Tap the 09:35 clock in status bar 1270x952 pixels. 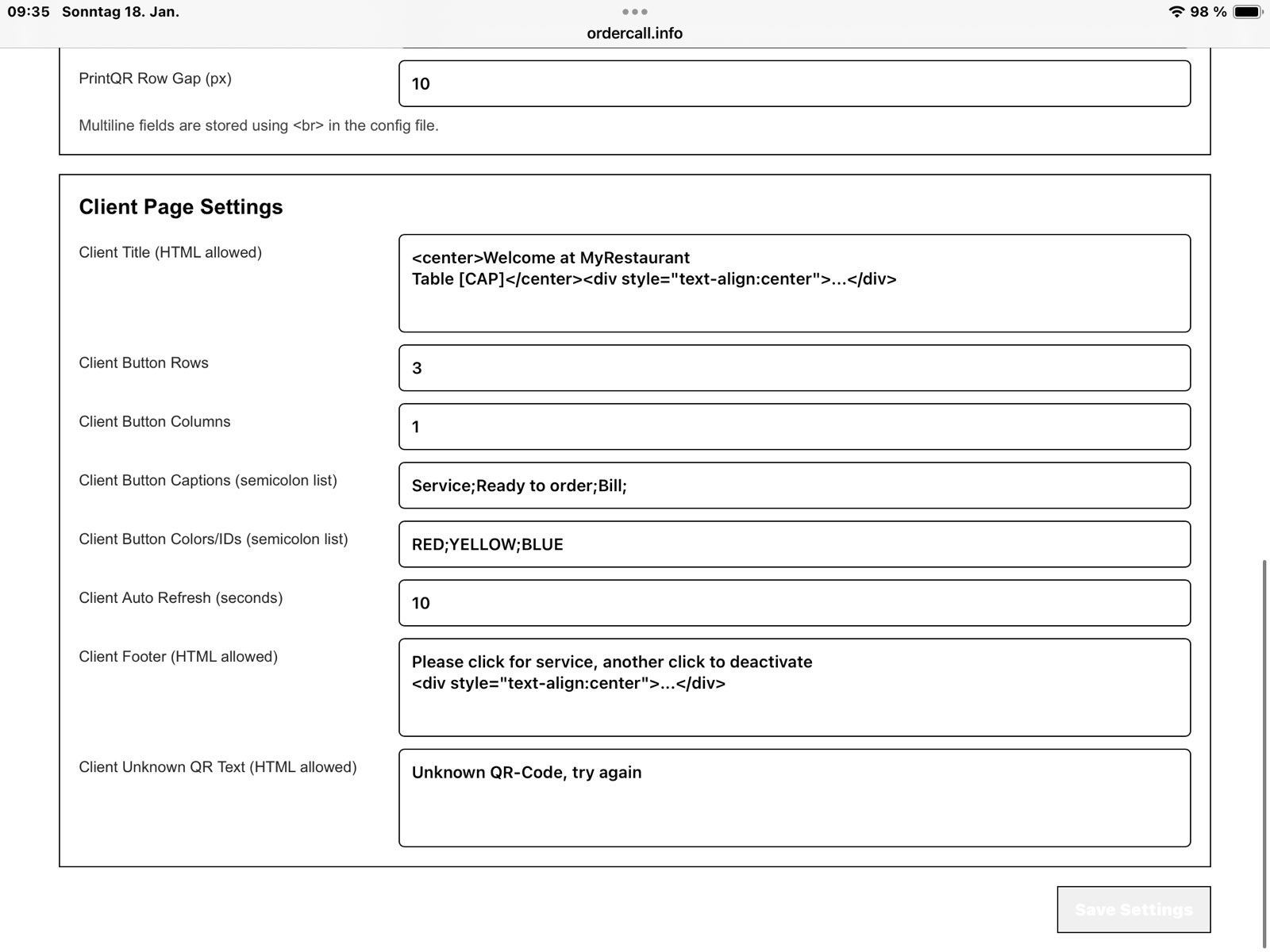29,12
